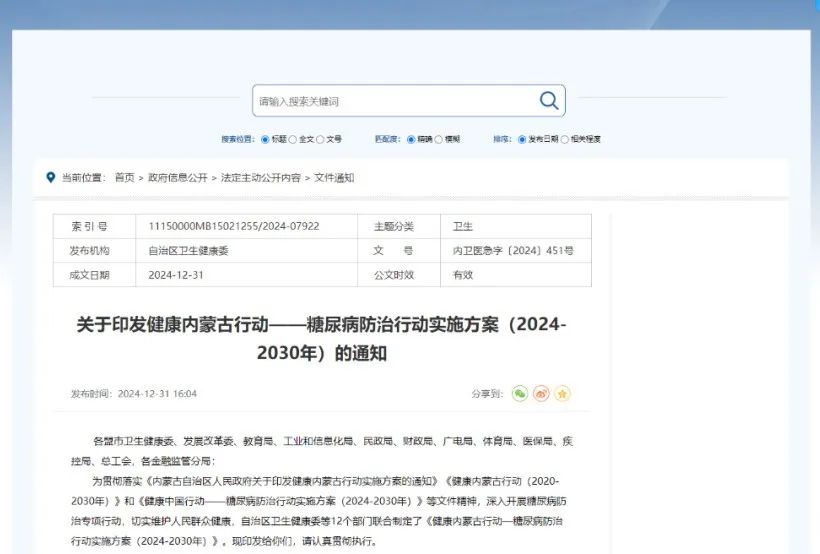Sort results by 相关程度
The image size is (820, 554).
point(565,139)
